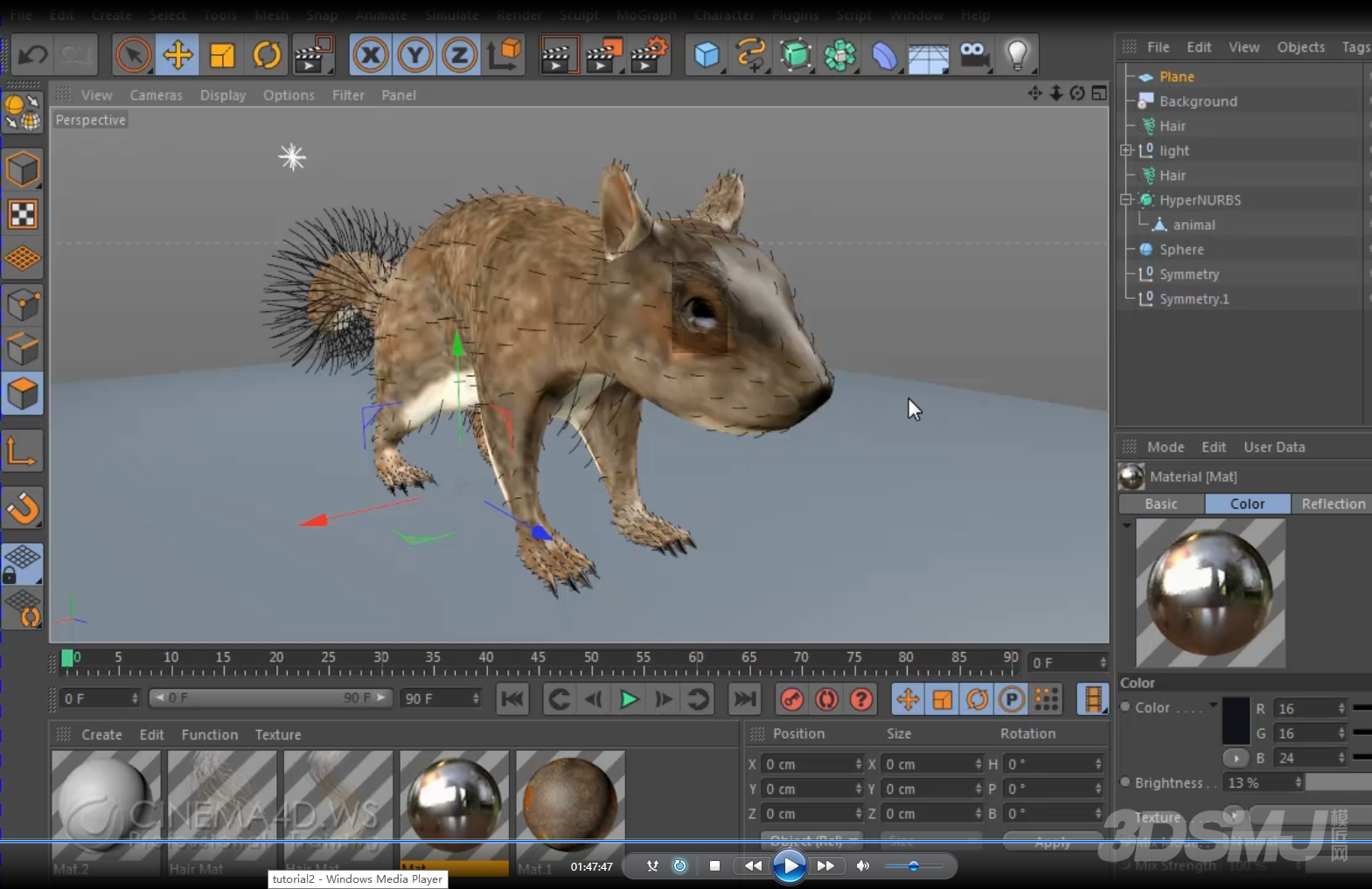Step the R color value spinner
Image resolution: width=1372 pixels, height=889 pixels.
click(1341, 708)
